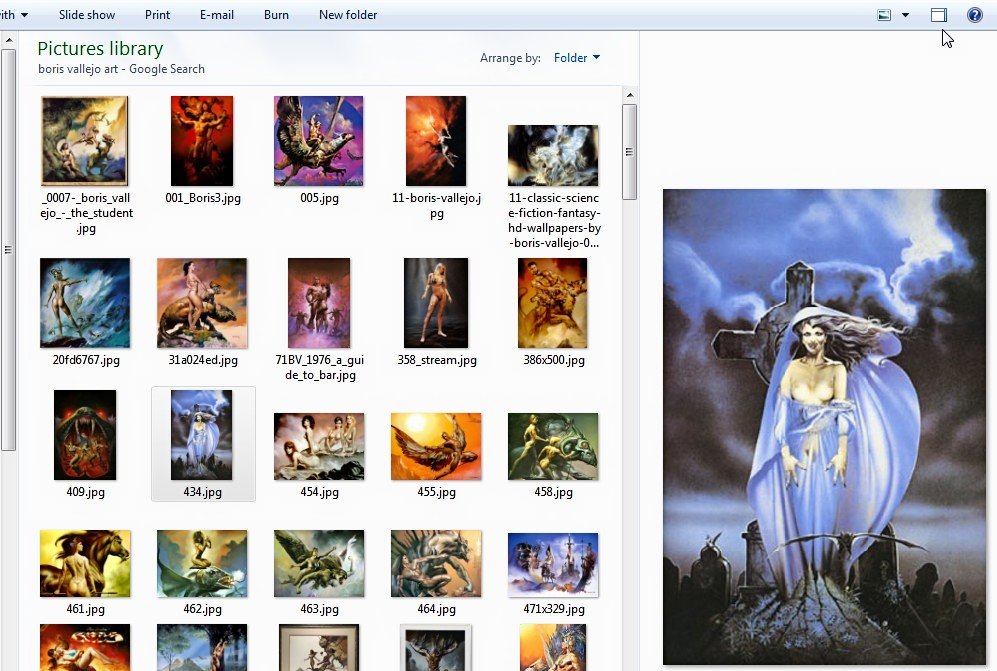Select the 31a024ed.jpg thumbnail
The width and height of the screenshot is (997, 671).
pyautogui.click(x=202, y=303)
